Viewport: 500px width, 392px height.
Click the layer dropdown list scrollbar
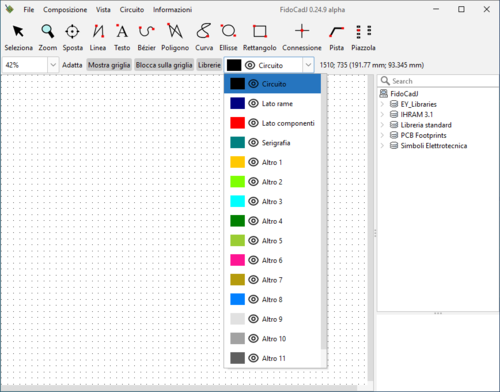point(324,212)
